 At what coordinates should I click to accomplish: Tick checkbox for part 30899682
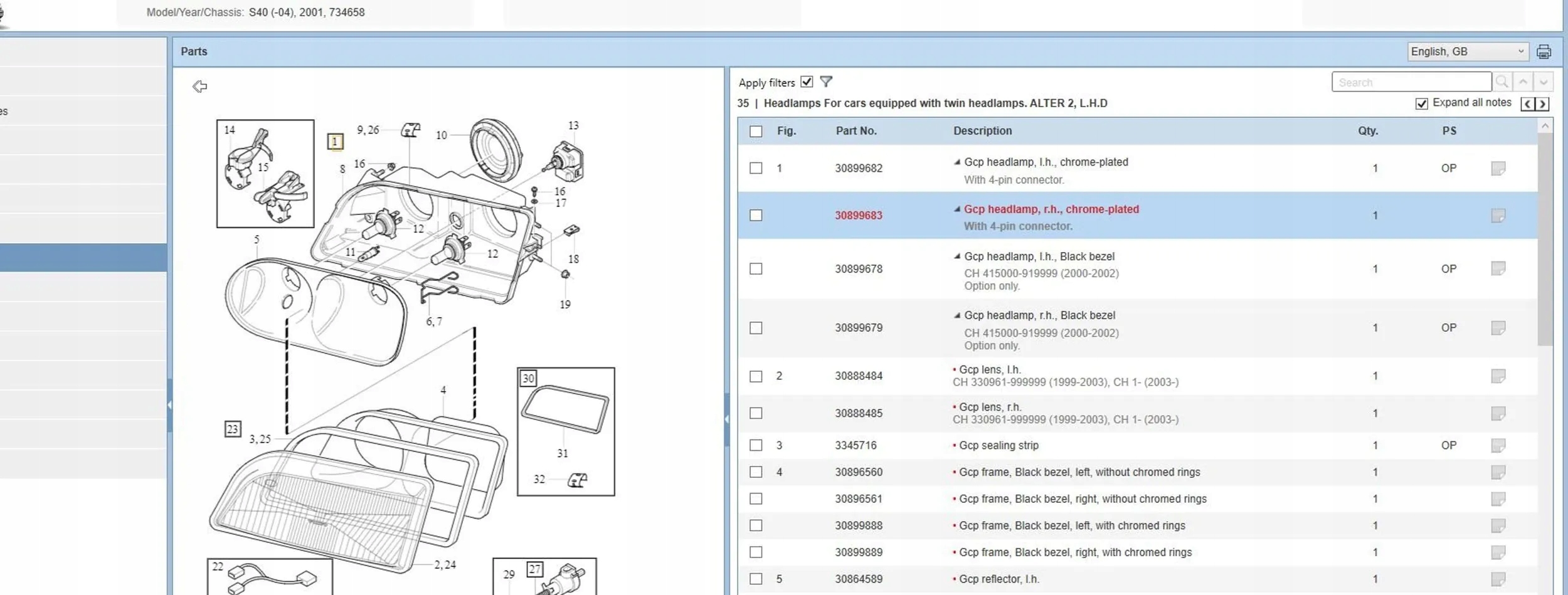(x=756, y=168)
